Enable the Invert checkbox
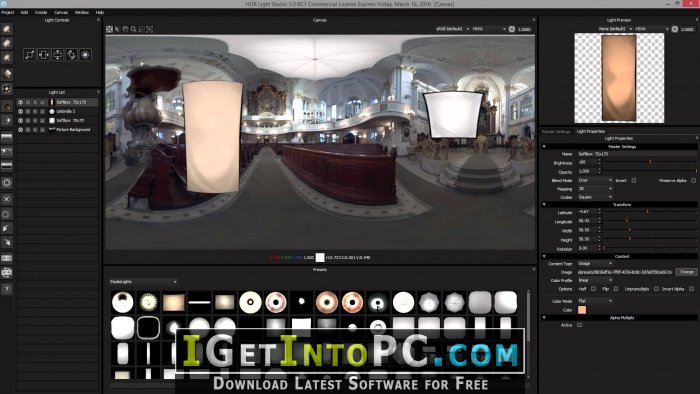Screen dimensions: 700x394 pos(633,180)
